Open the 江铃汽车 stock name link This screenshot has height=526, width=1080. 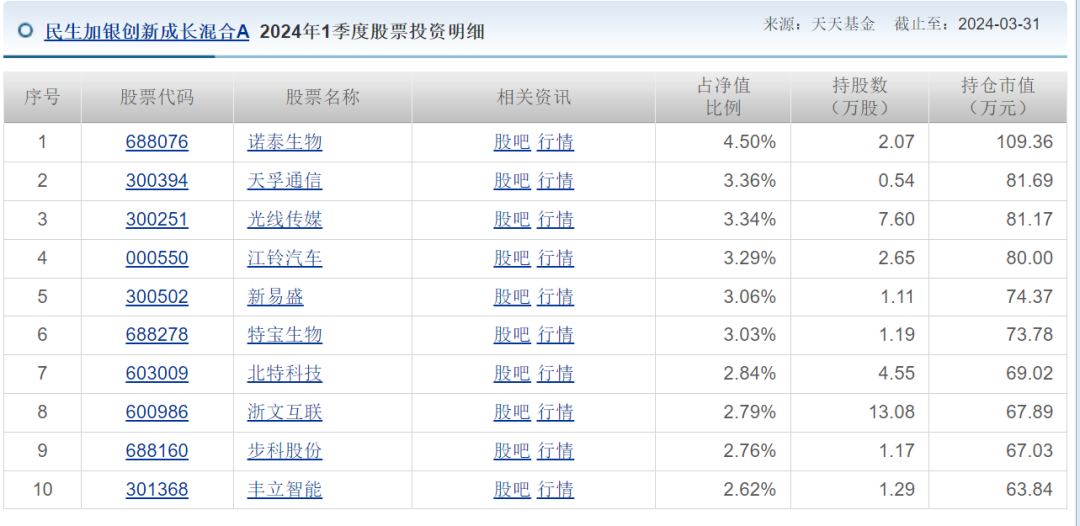click(x=284, y=258)
